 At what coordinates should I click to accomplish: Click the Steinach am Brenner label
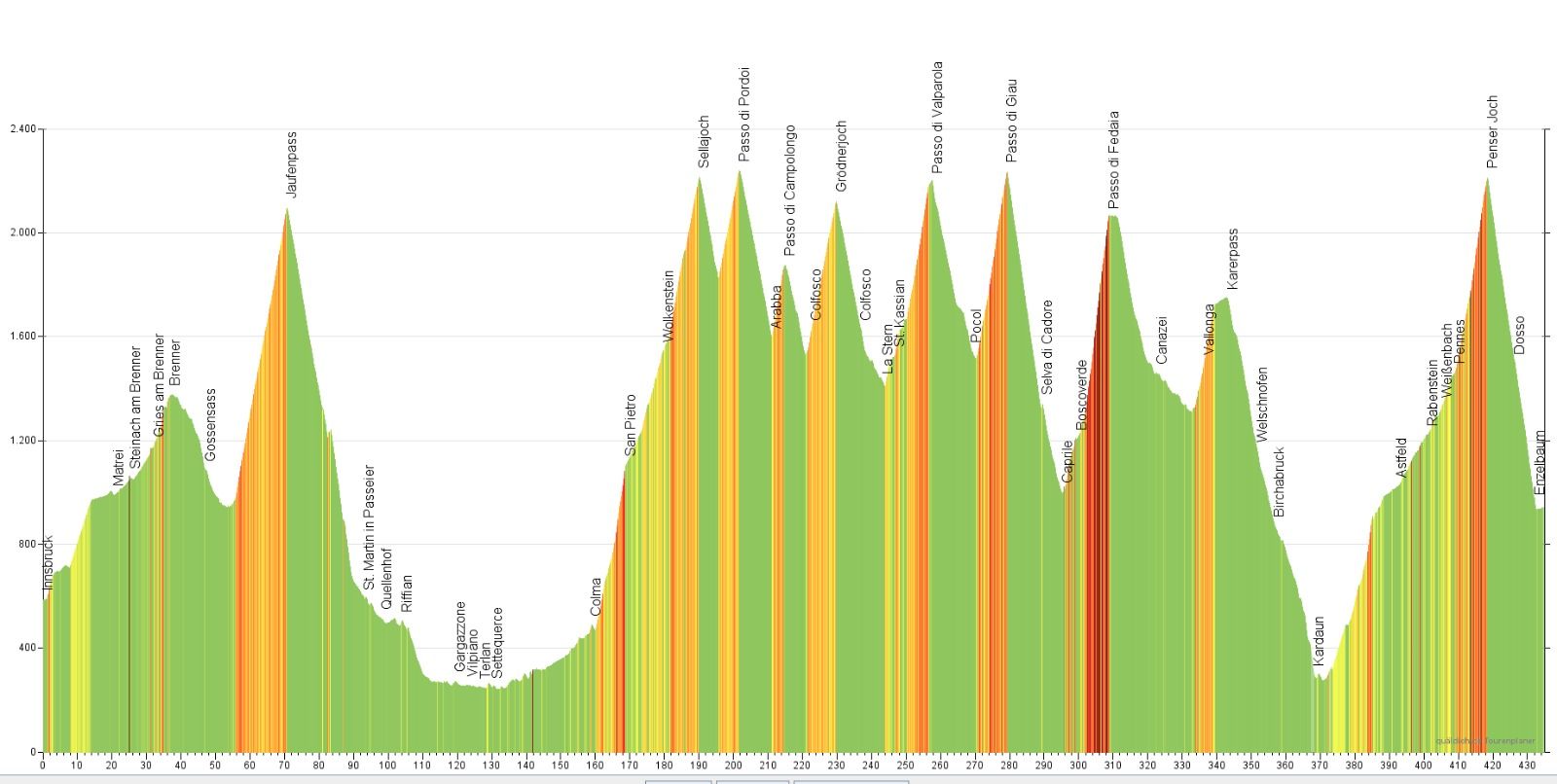click(x=135, y=408)
